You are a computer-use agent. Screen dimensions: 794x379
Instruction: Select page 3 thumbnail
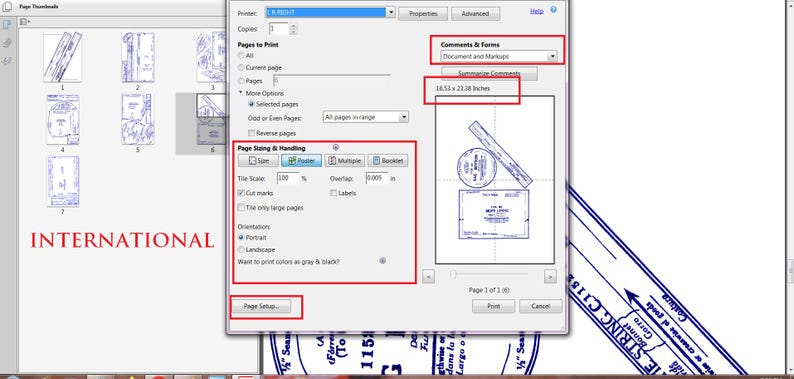211,57
